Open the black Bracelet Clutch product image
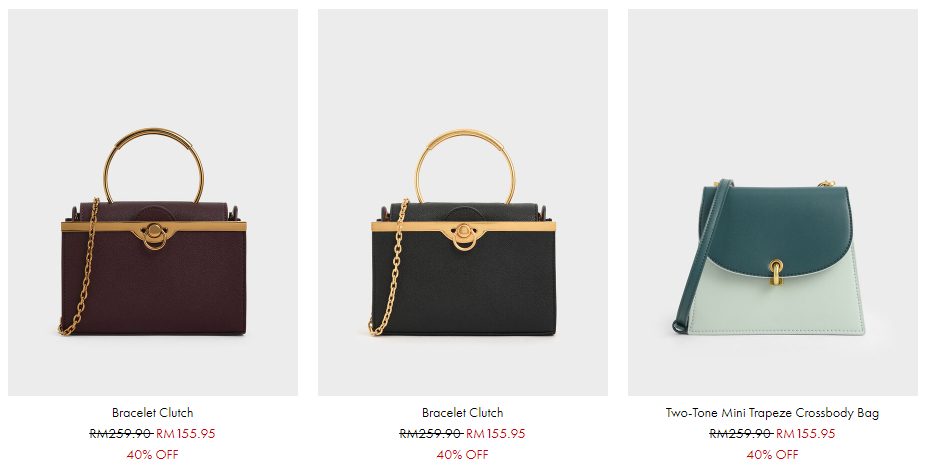Image resolution: width=927 pixels, height=470 pixels. (462, 202)
